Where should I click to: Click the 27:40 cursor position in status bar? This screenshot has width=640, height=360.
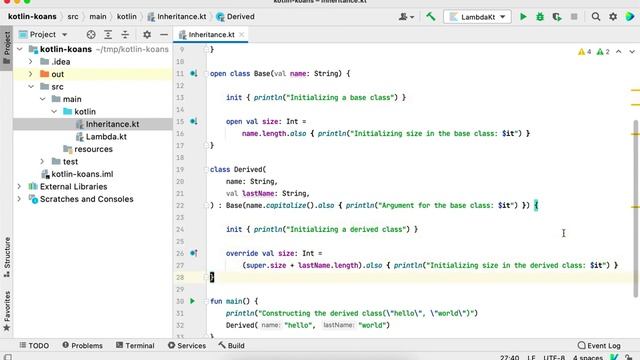[x=509, y=358]
